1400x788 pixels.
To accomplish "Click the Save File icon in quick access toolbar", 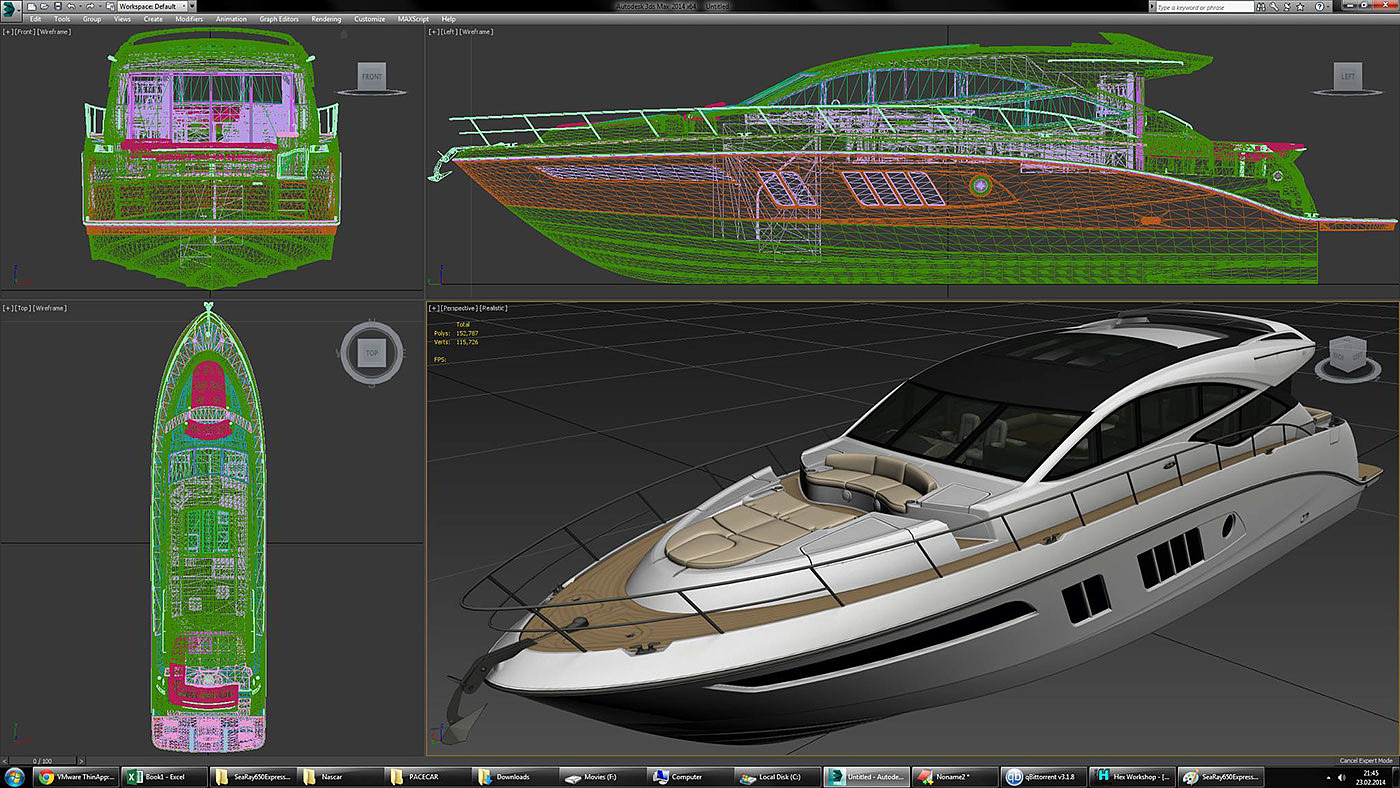I will click(57, 6).
